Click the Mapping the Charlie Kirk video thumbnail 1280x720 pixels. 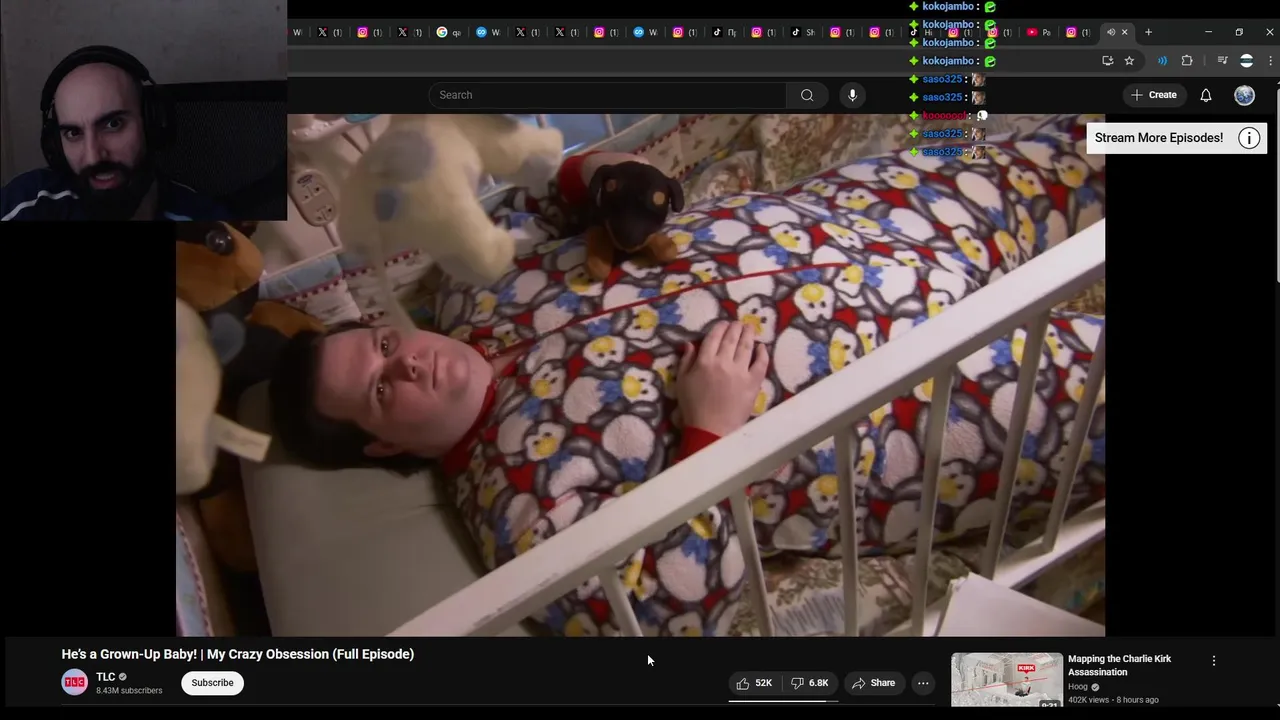click(1007, 680)
